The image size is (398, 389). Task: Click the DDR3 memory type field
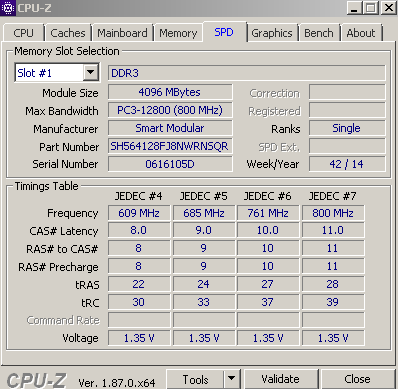pyautogui.click(x=247, y=73)
